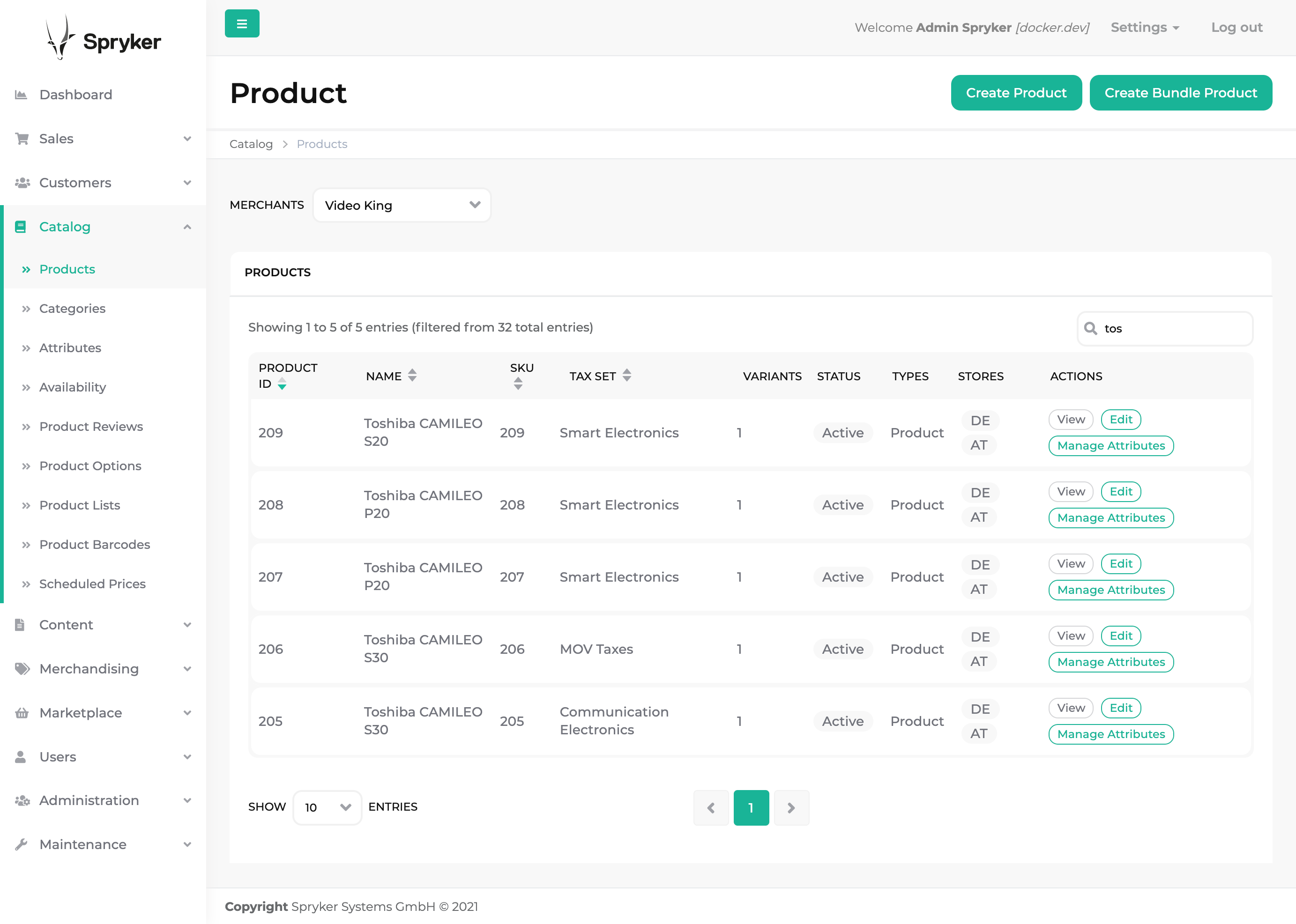Open Product Reviews in the sidebar
Screen dimensions: 1296x924
[91, 427]
